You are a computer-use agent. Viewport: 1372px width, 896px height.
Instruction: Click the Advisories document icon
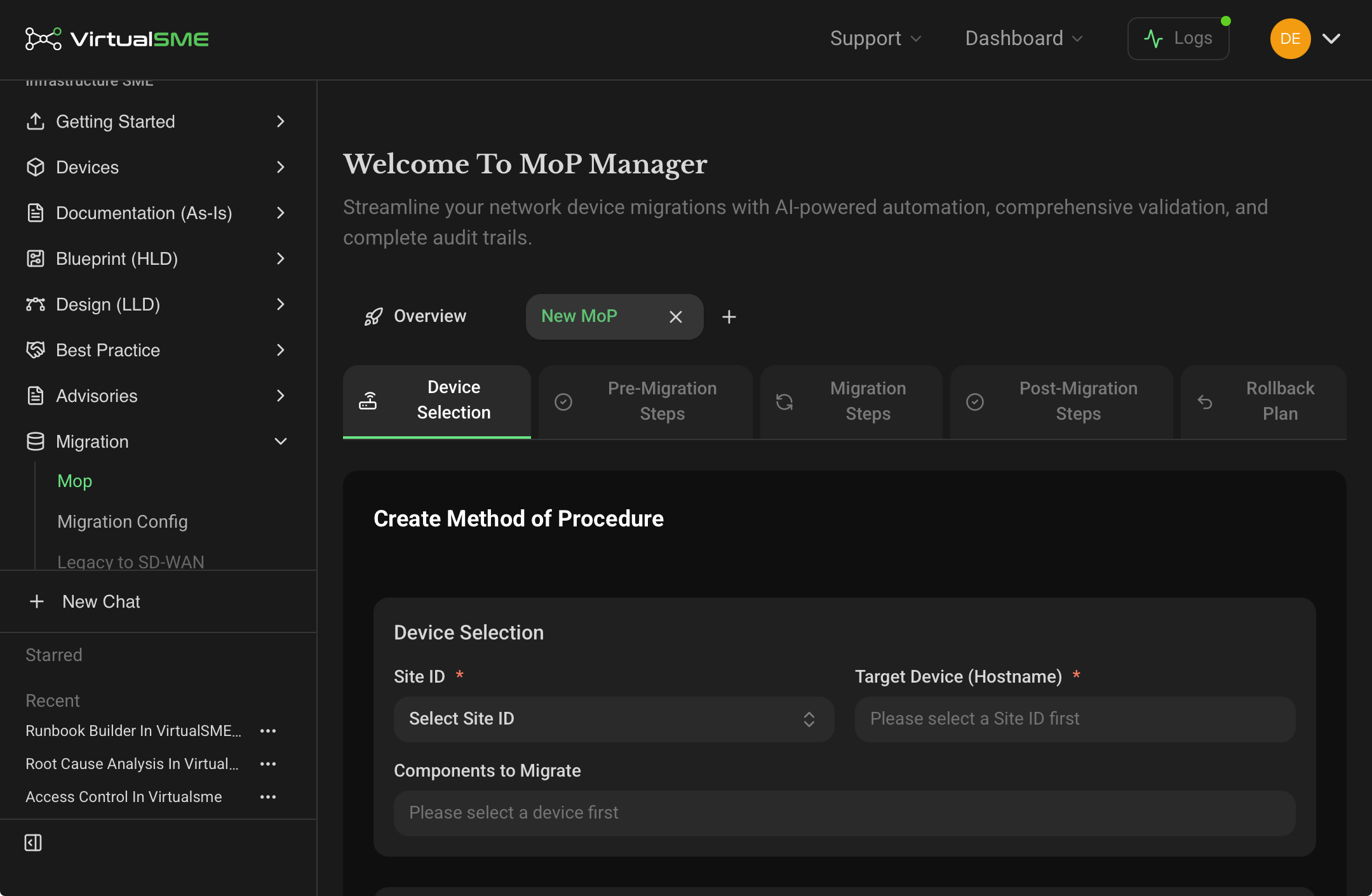pos(36,396)
